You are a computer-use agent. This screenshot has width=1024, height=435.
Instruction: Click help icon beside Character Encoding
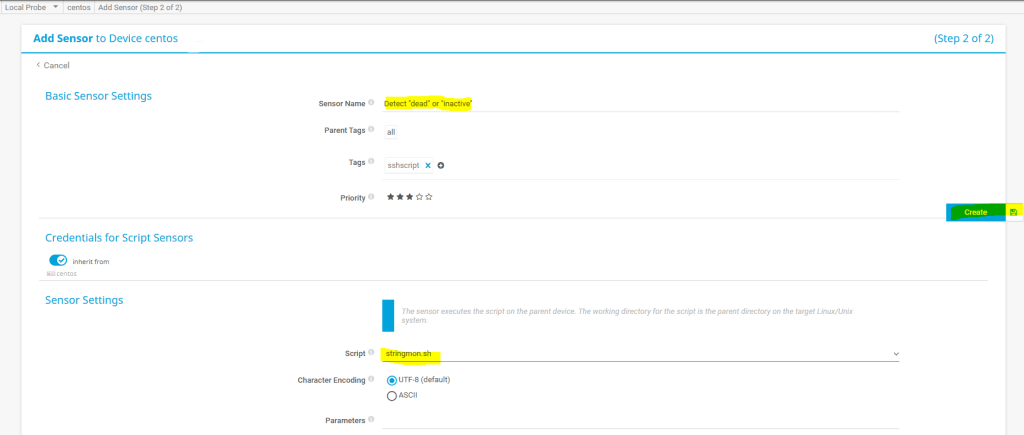point(371,380)
